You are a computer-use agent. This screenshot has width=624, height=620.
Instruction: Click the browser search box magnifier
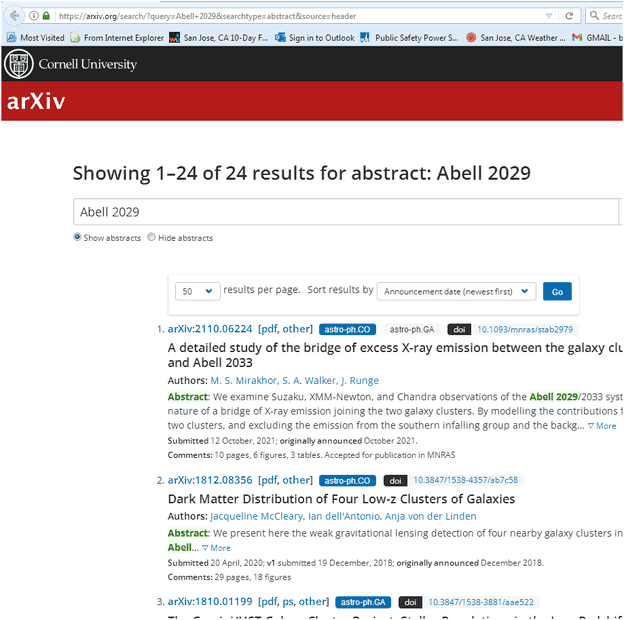(594, 16)
